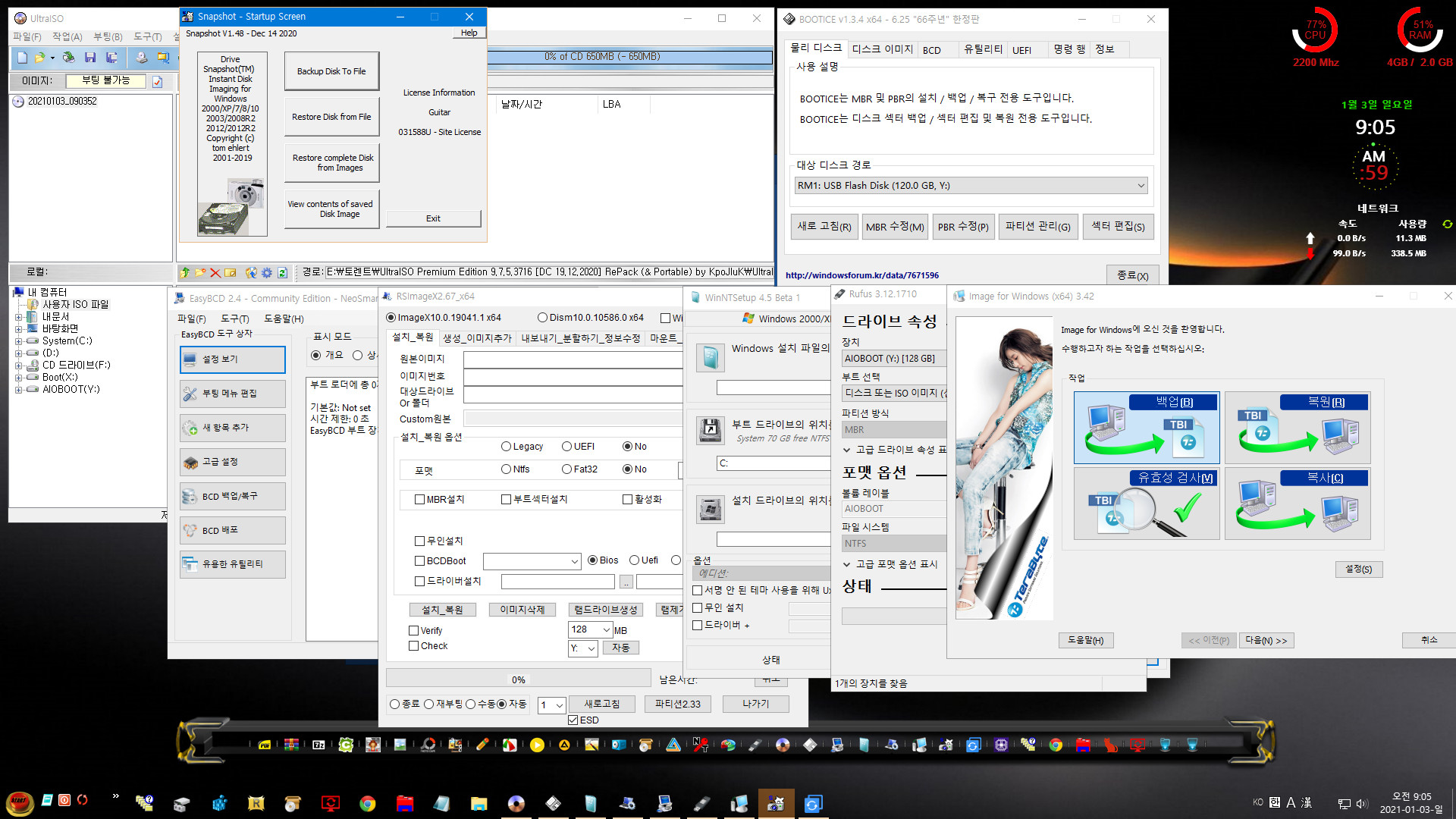Click 파티션 관리(G) button in BOOTICE
This screenshot has width=1456, height=819.
[x=1037, y=227]
